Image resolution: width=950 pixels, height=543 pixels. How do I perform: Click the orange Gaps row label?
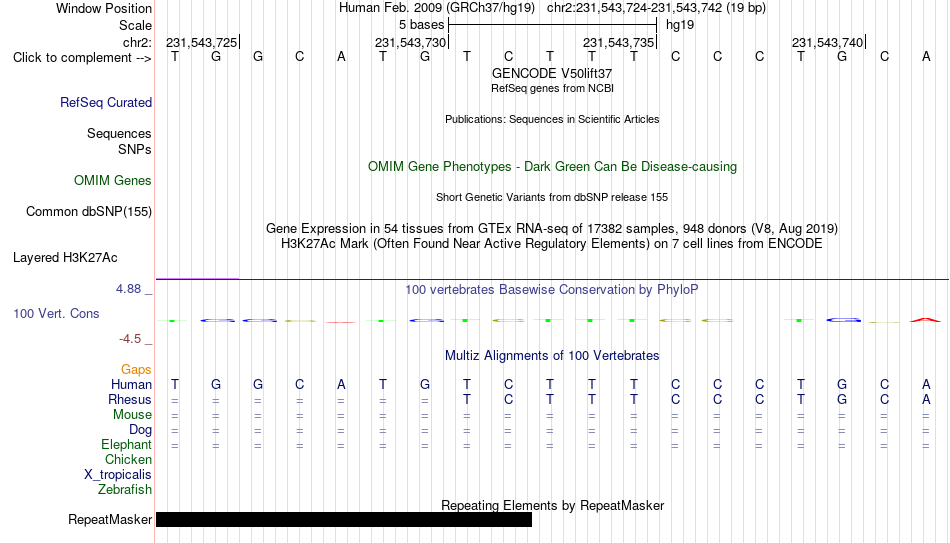[x=136, y=370]
